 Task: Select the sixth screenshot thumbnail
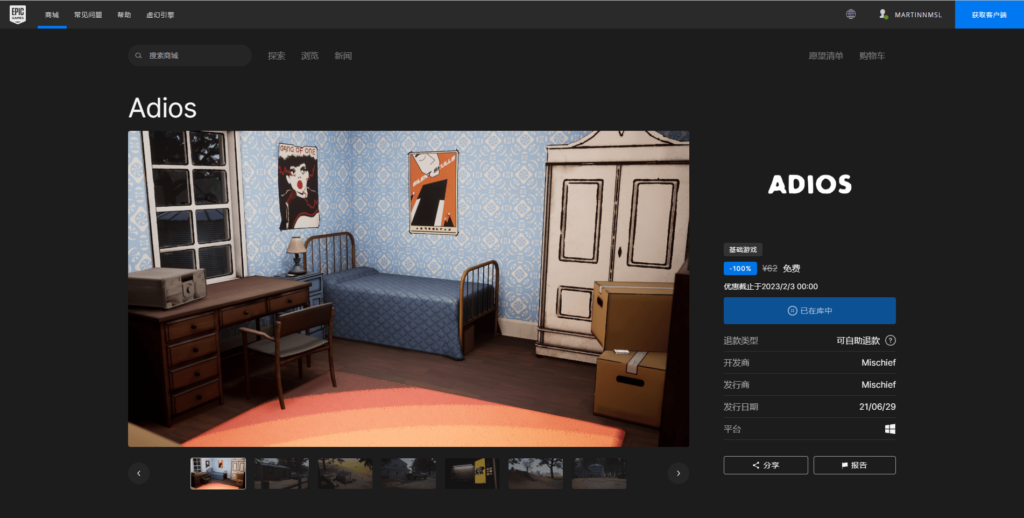536,473
